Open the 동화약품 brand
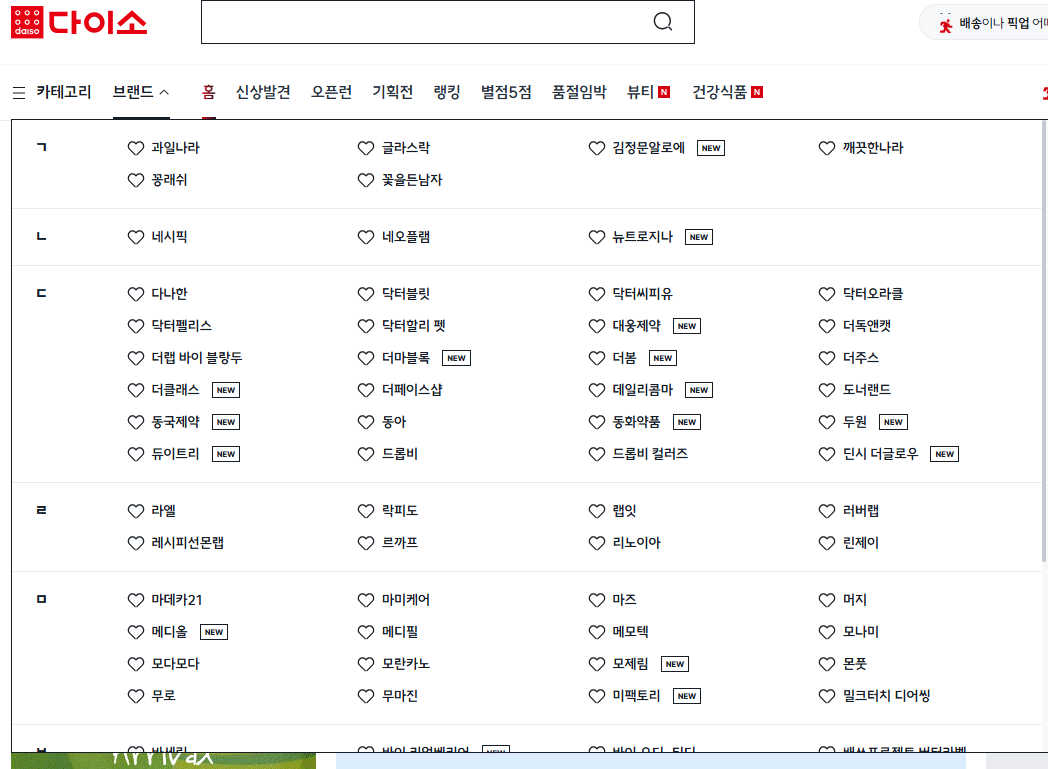 636,422
